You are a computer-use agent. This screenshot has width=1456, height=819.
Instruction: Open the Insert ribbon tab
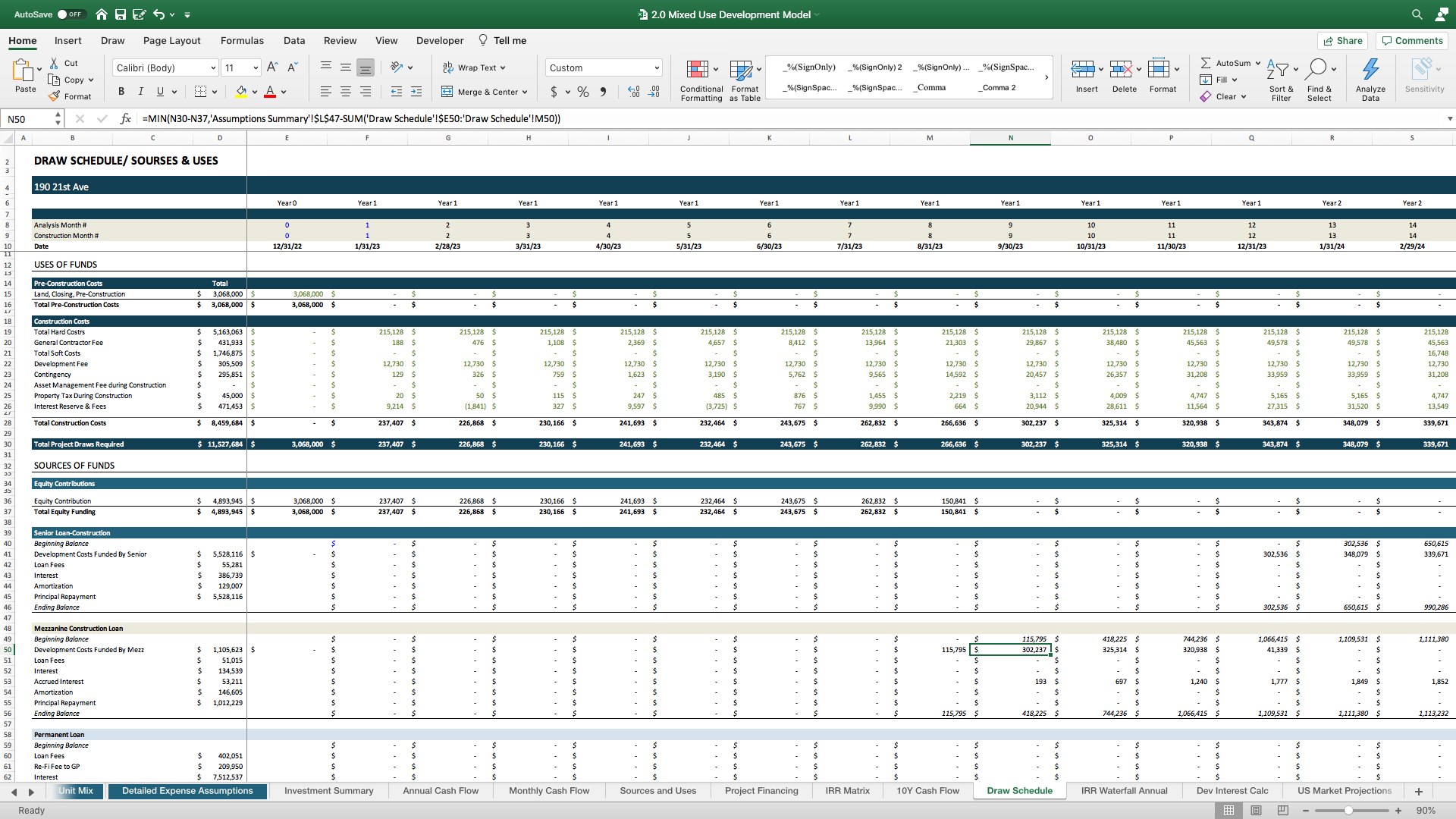(x=67, y=41)
